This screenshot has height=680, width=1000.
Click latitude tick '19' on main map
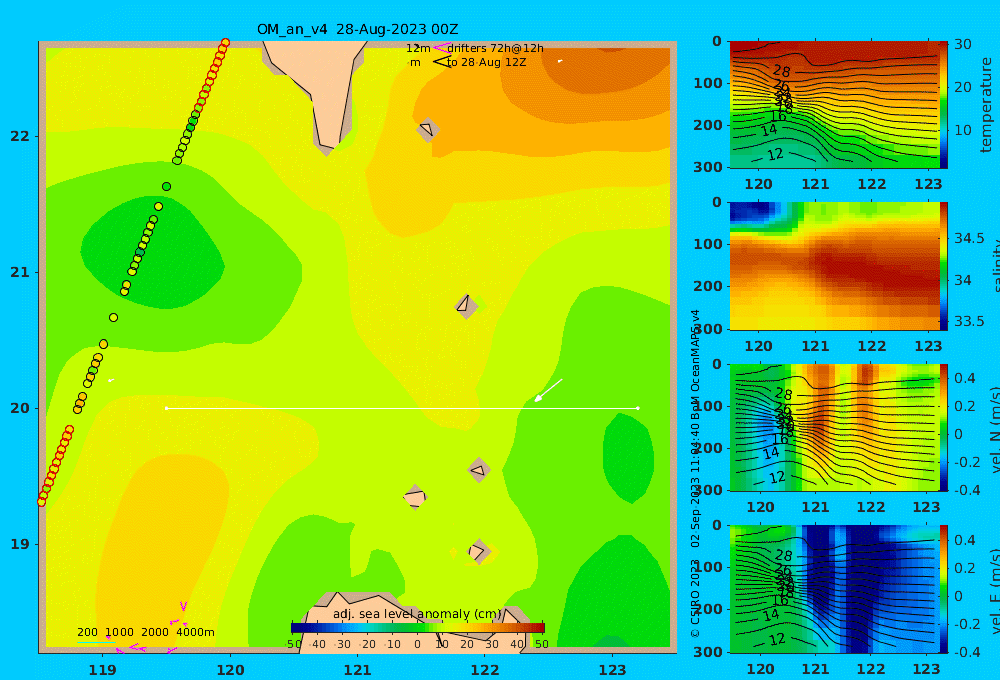click(20, 544)
